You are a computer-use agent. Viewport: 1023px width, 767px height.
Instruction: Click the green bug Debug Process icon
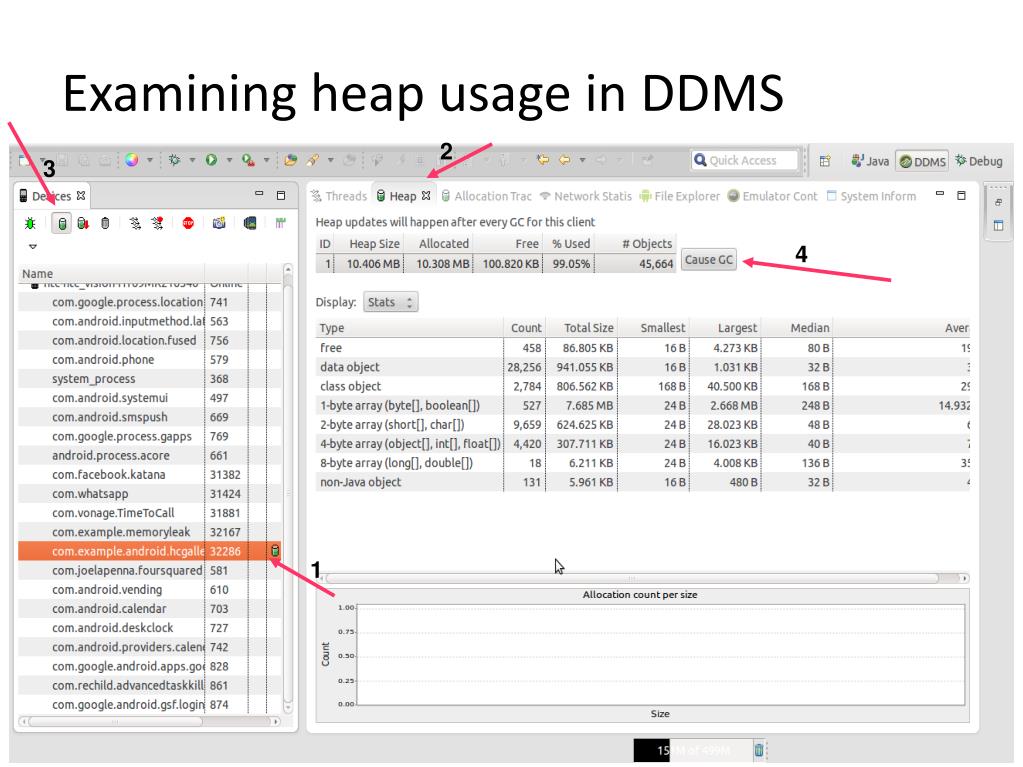30,224
